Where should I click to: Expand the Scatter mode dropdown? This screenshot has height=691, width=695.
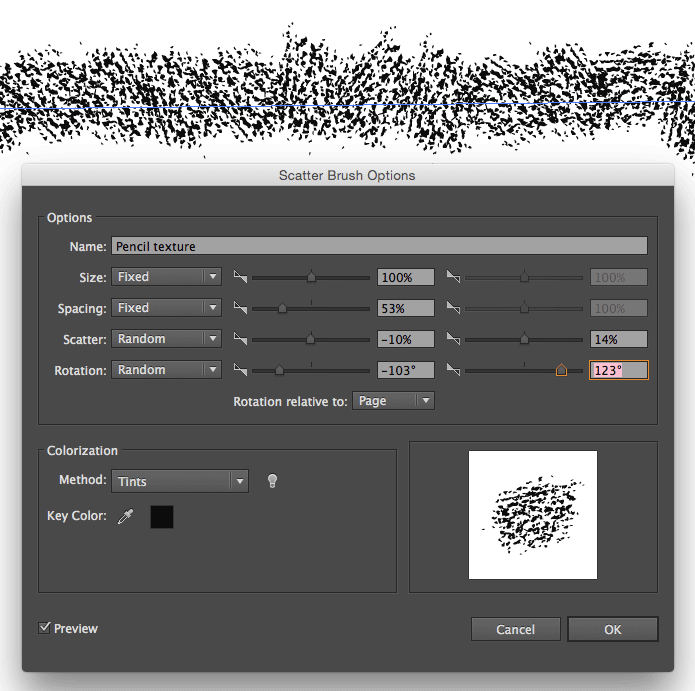coord(166,339)
